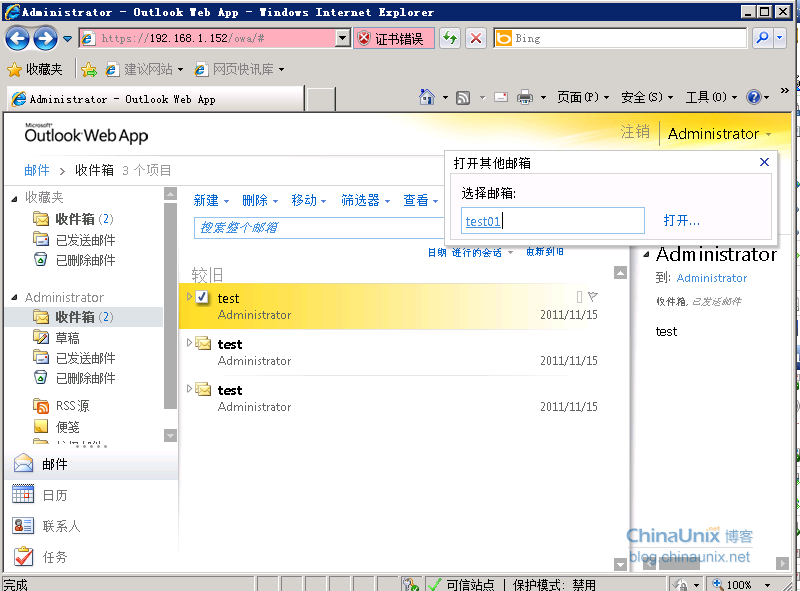Click the folder pane scroll down arrow
This screenshot has width=800, height=591.
point(170,435)
